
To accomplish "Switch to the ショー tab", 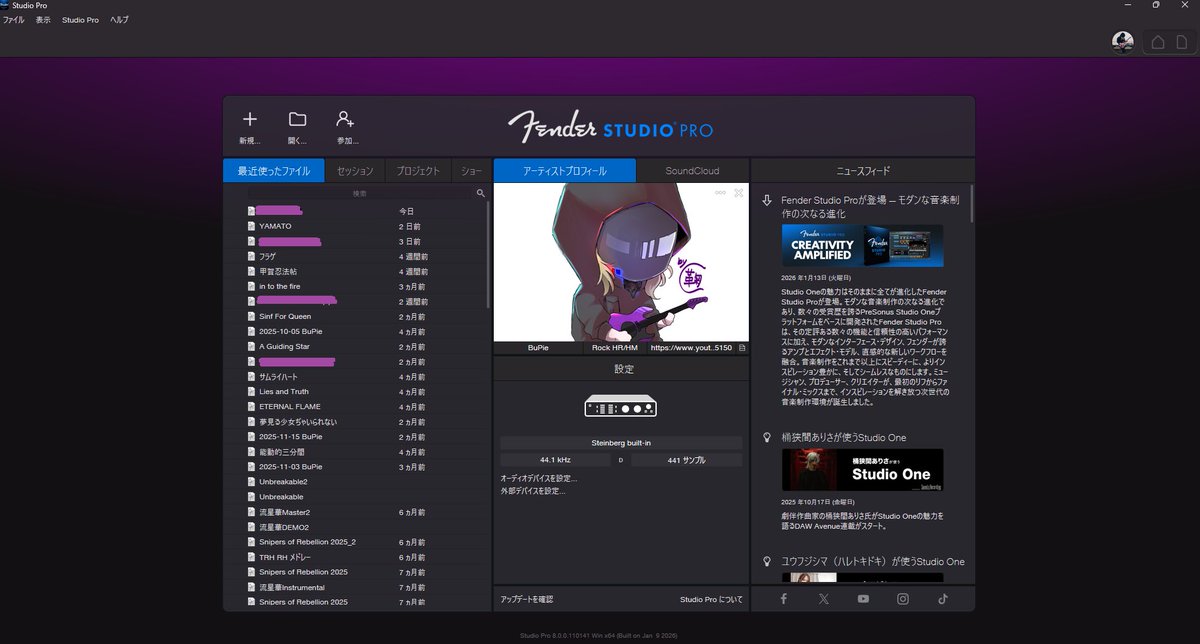I will pos(471,171).
